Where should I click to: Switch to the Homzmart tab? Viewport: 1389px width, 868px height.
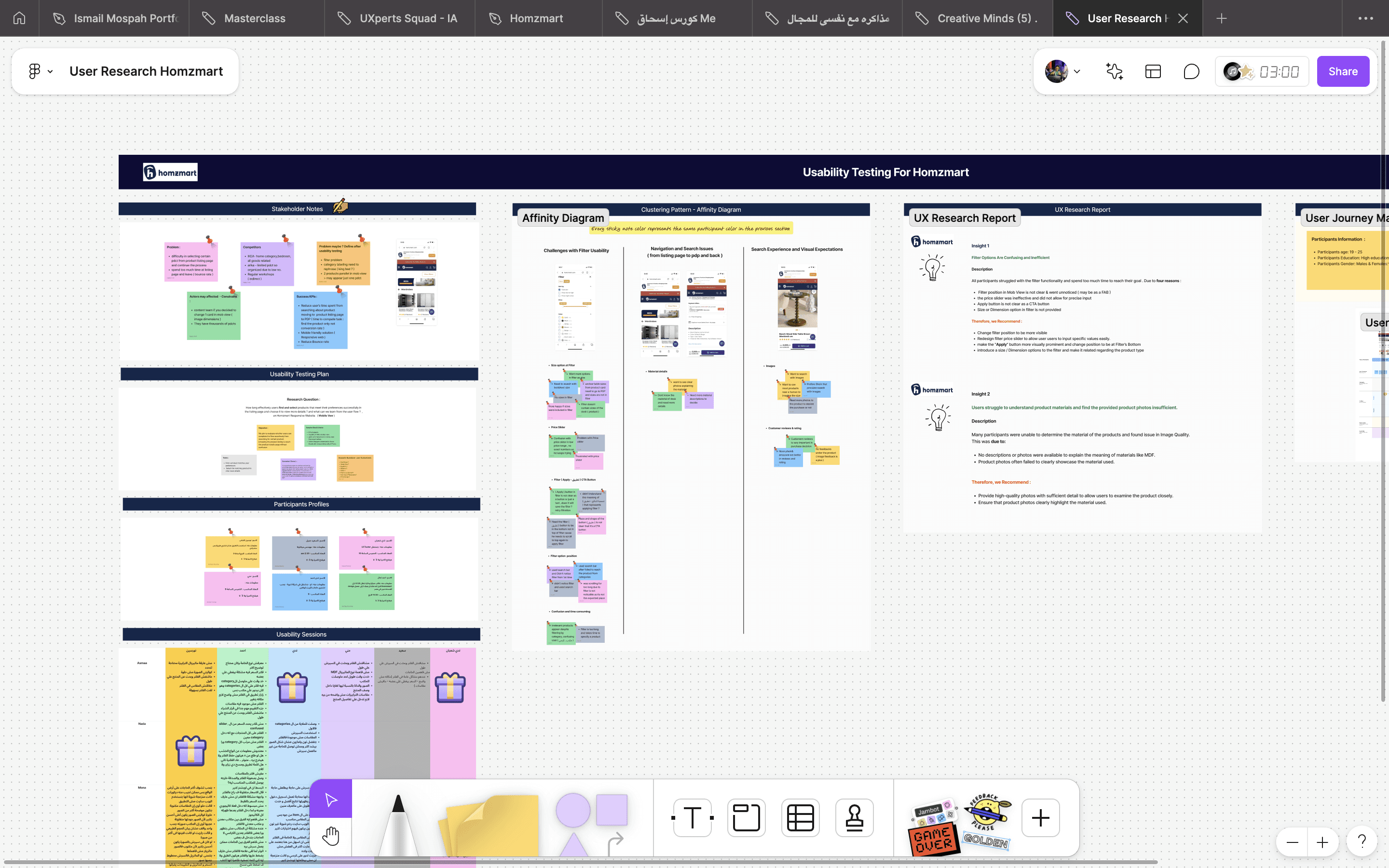click(x=536, y=18)
